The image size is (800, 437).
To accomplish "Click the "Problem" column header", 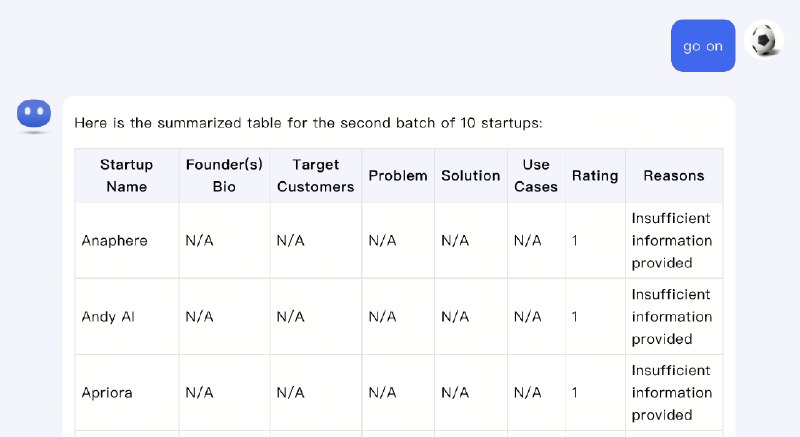I will (x=398, y=176).
